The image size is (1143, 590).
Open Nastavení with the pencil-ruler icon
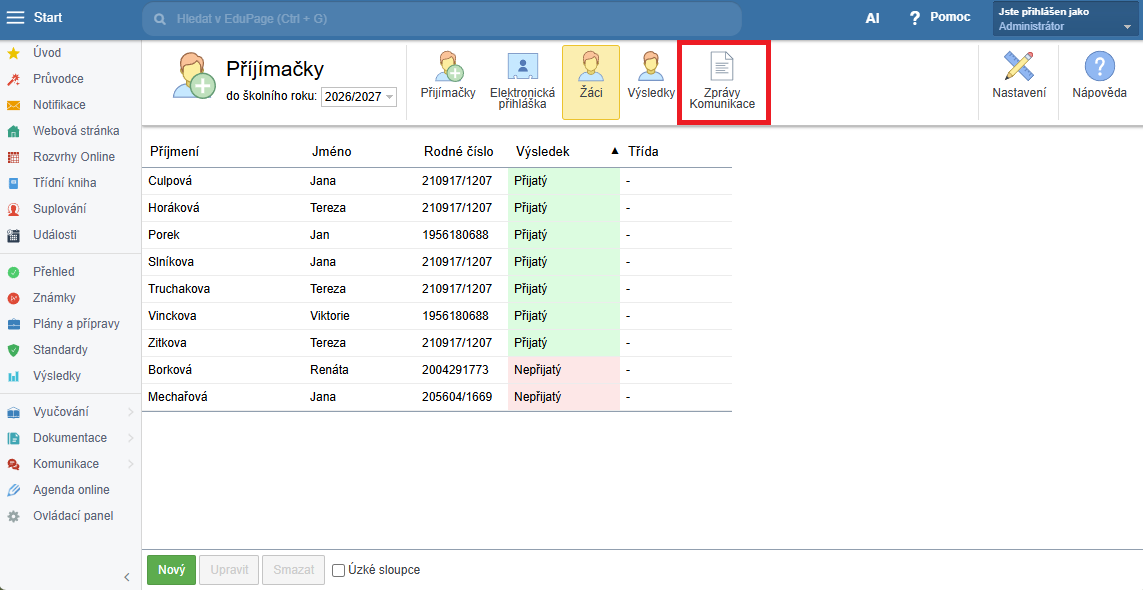(x=1019, y=78)
